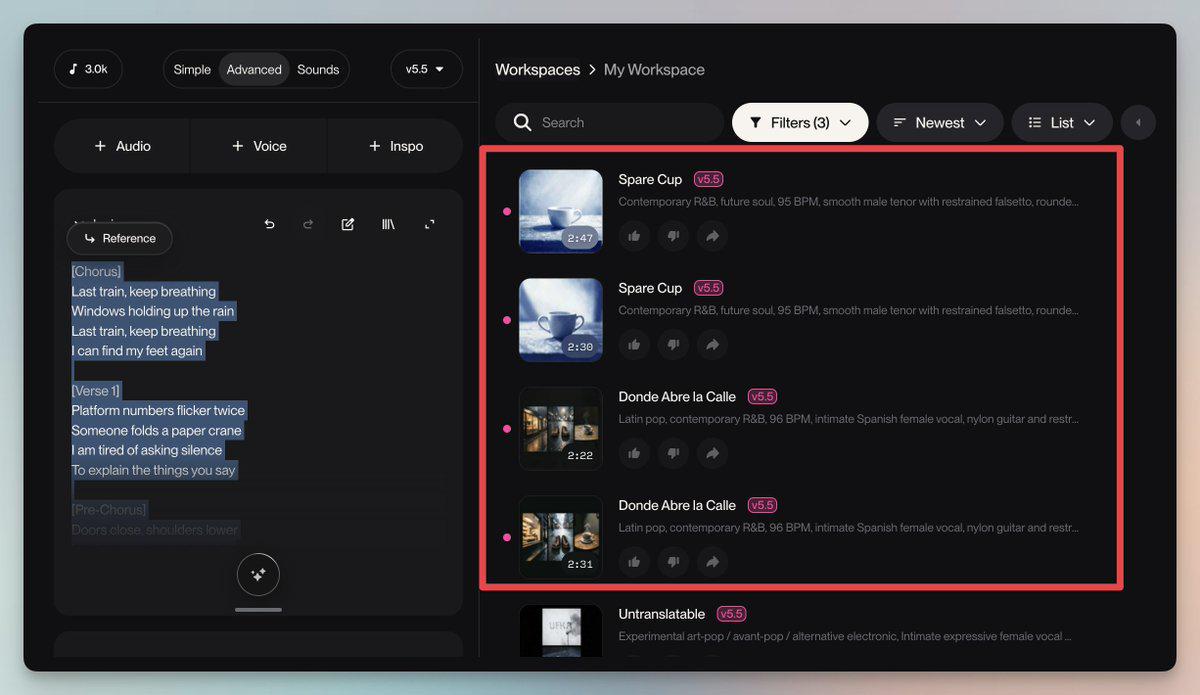Open the Filters (3) dropdown
This screenshot has height=695, width=1200.
[800, 122]
